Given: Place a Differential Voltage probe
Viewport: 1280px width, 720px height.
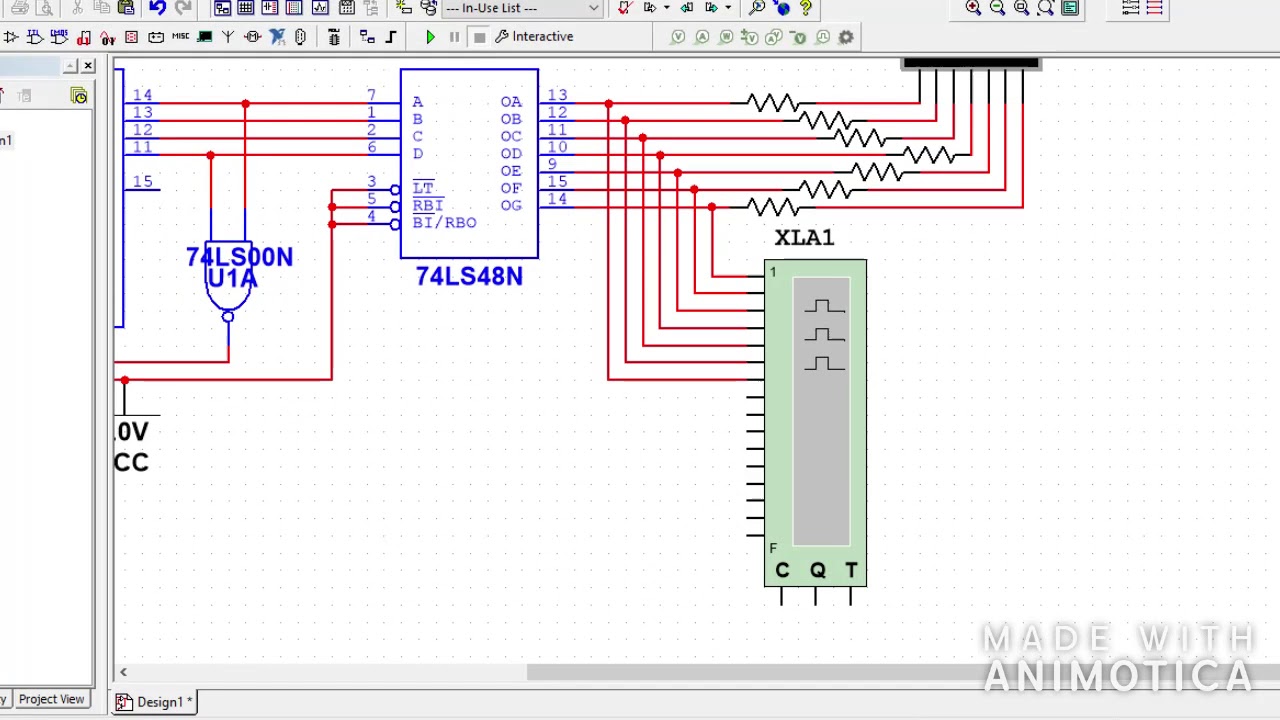Looking at the screenshot, I should click(x=750, y=37).
